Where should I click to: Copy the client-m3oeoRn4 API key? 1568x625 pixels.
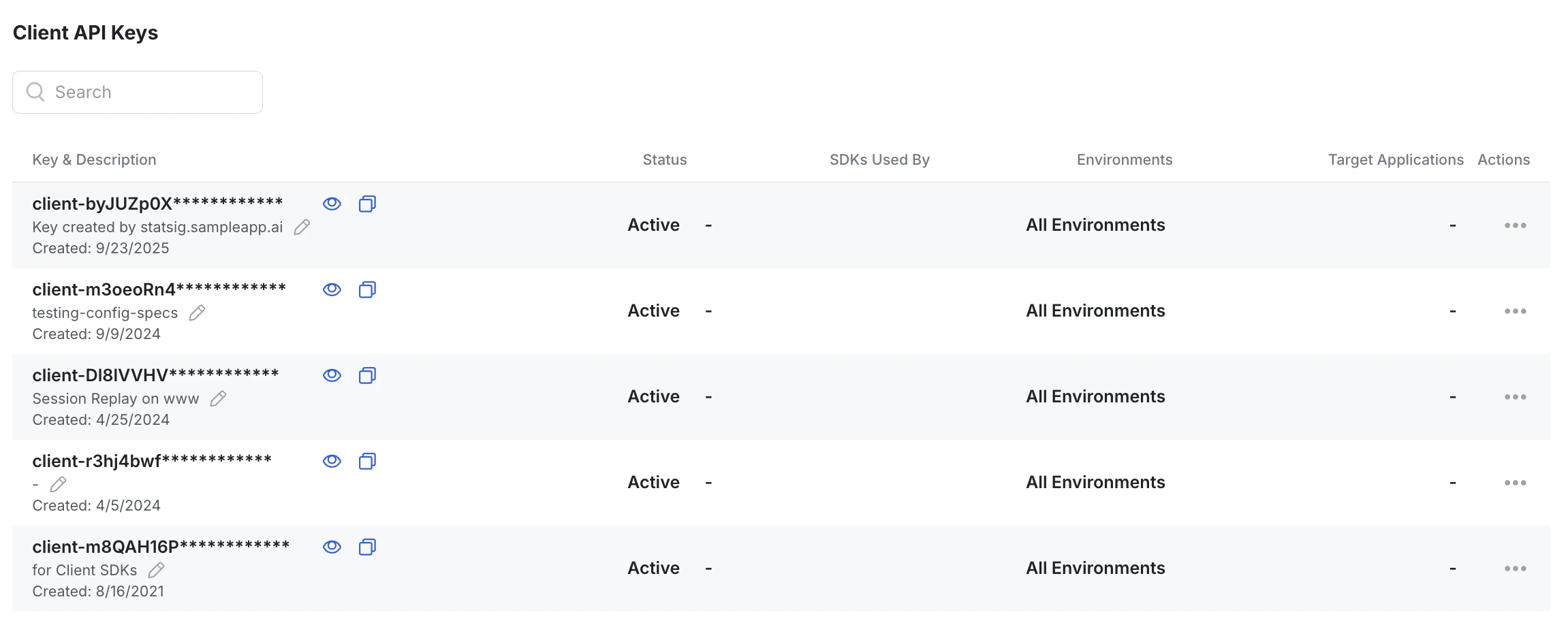367,289
